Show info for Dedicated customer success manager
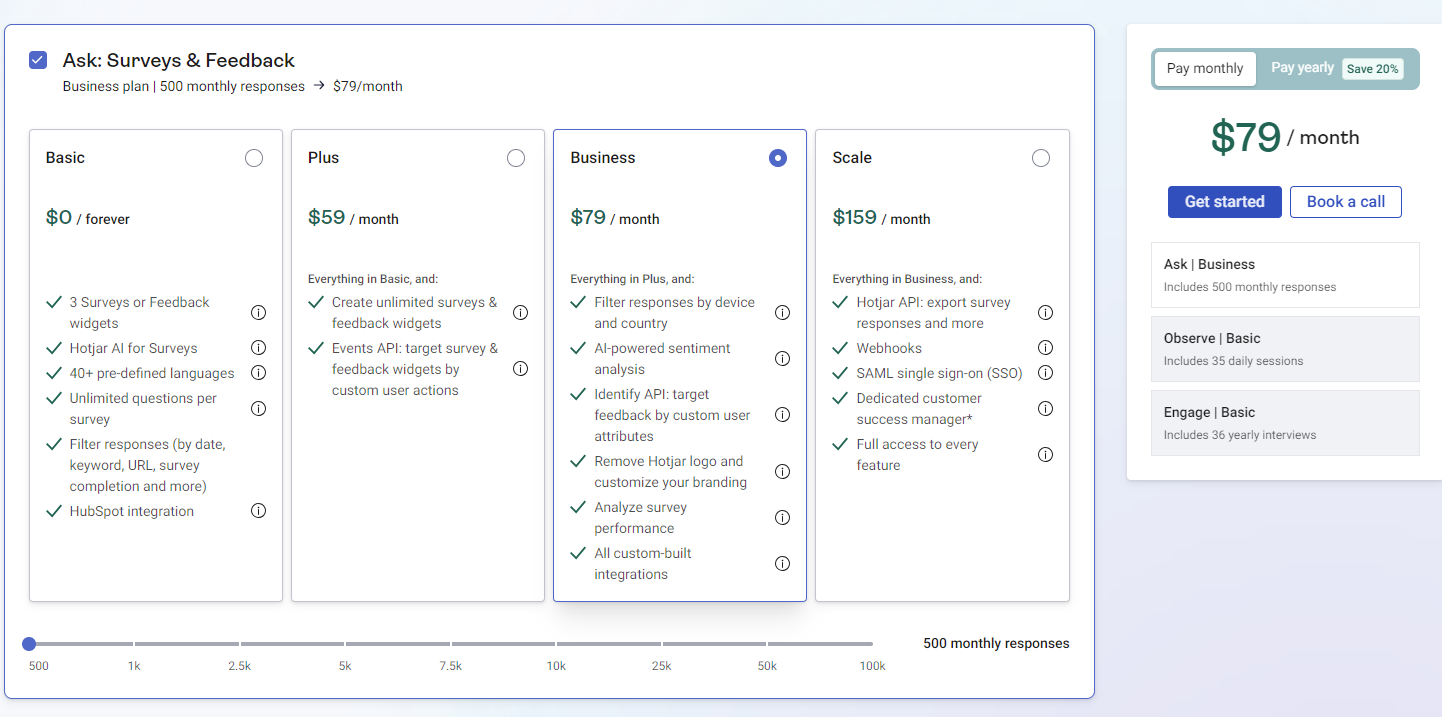The height and width of the screenshot is (717, 1442). point(1045,409)
